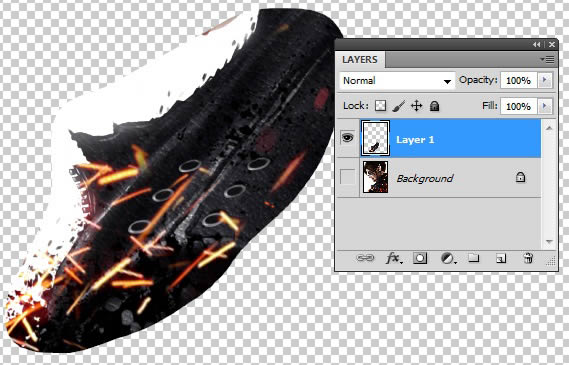Switch to the LAYERS tab
Image resolution: width=569 pixels, height=365 pixels.
click(360, 60)
